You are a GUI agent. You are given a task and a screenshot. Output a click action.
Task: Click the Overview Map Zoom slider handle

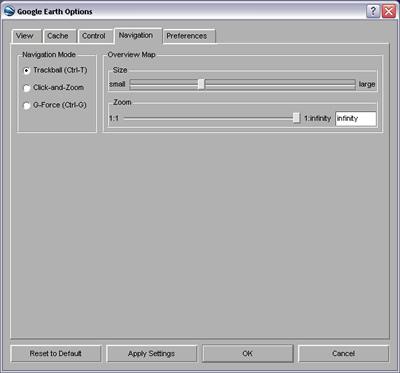coord(296,118)
